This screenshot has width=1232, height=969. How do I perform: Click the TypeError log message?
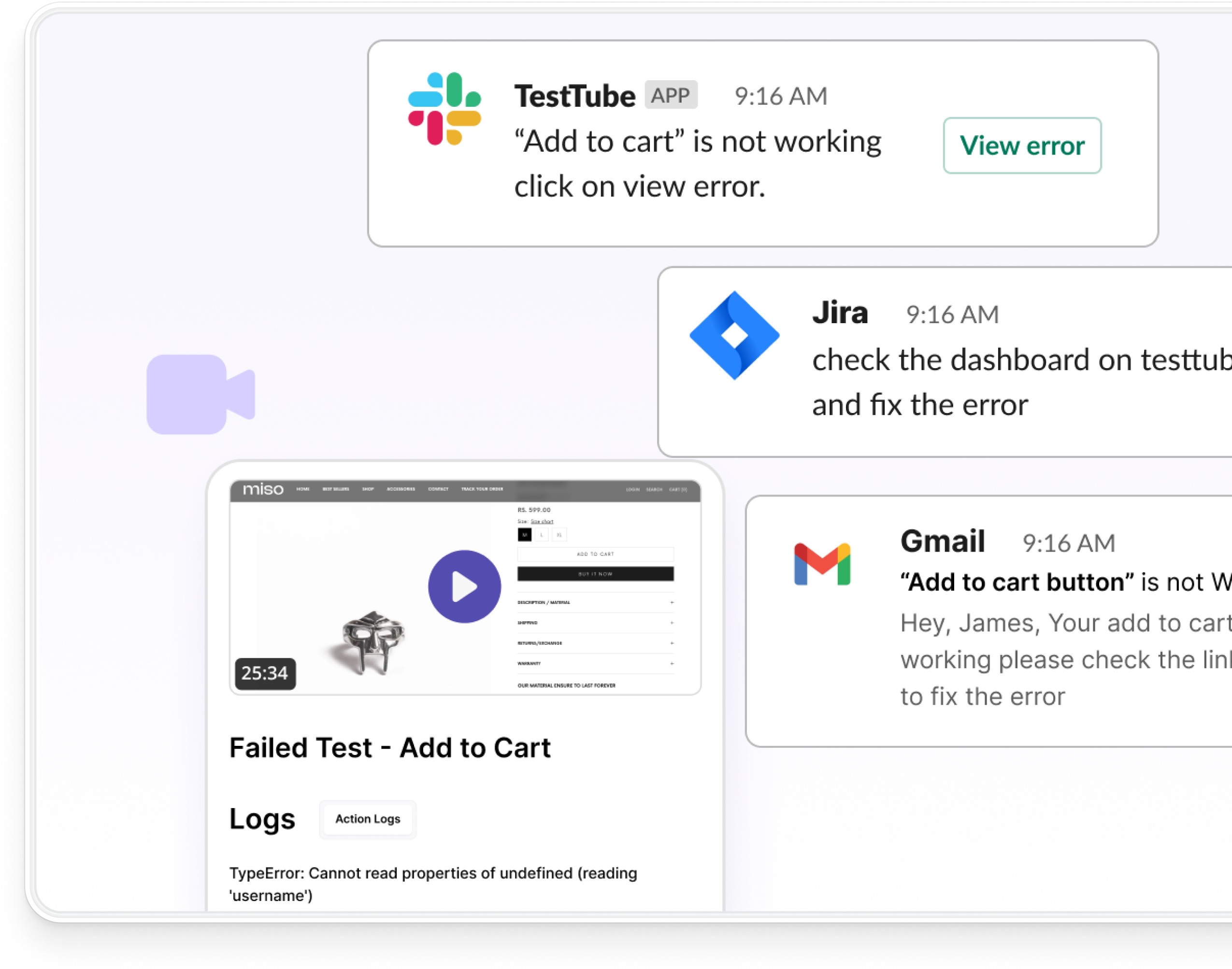(x=433, y=884)
